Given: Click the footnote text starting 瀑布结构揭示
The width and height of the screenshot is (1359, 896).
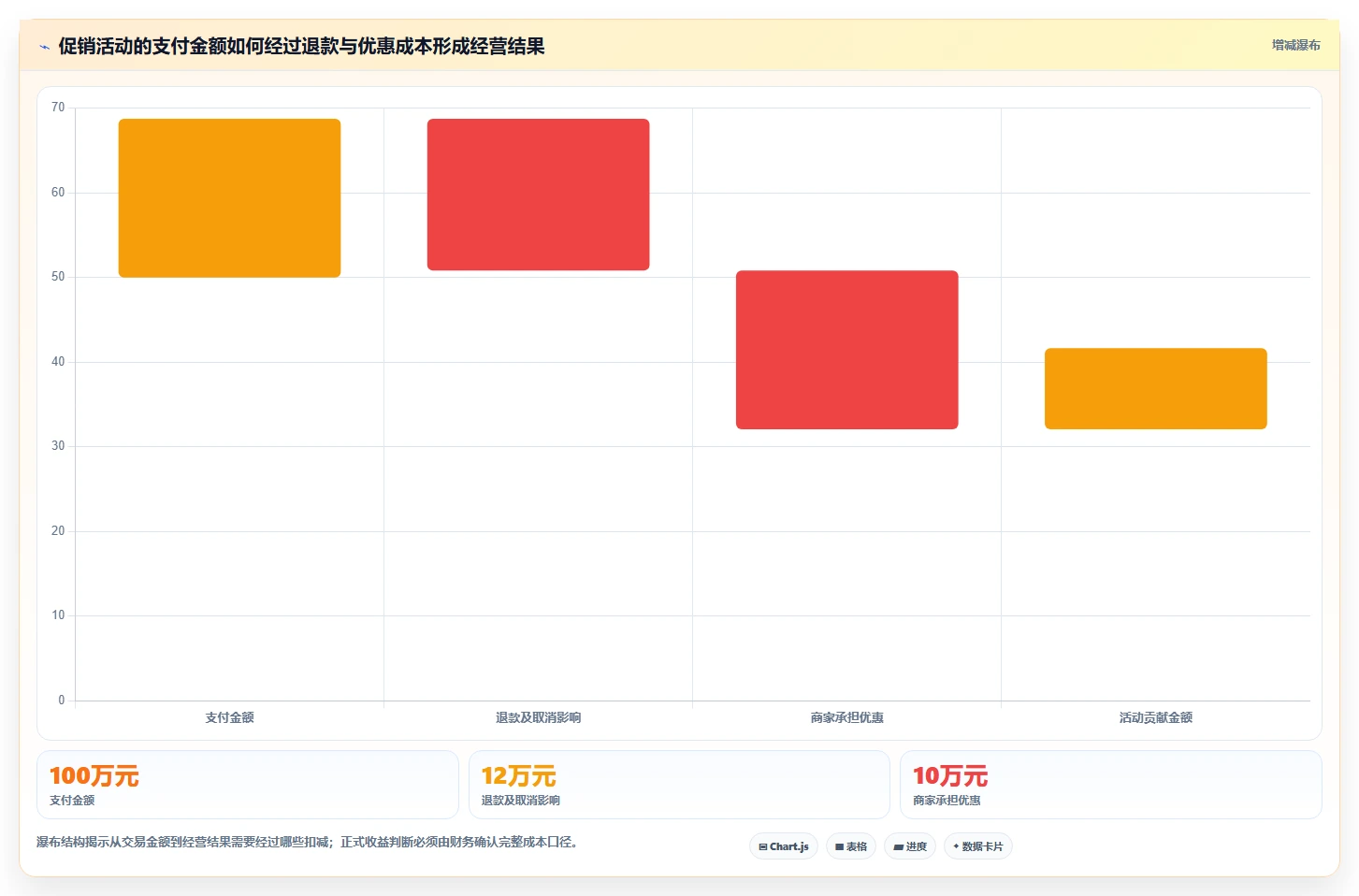Looking at the screenshot, I should click(x=308, y=842).
